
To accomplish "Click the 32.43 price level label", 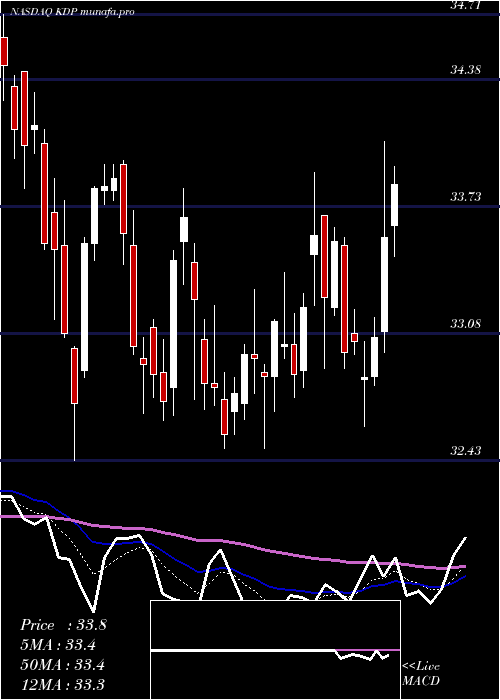I will 465,451.
